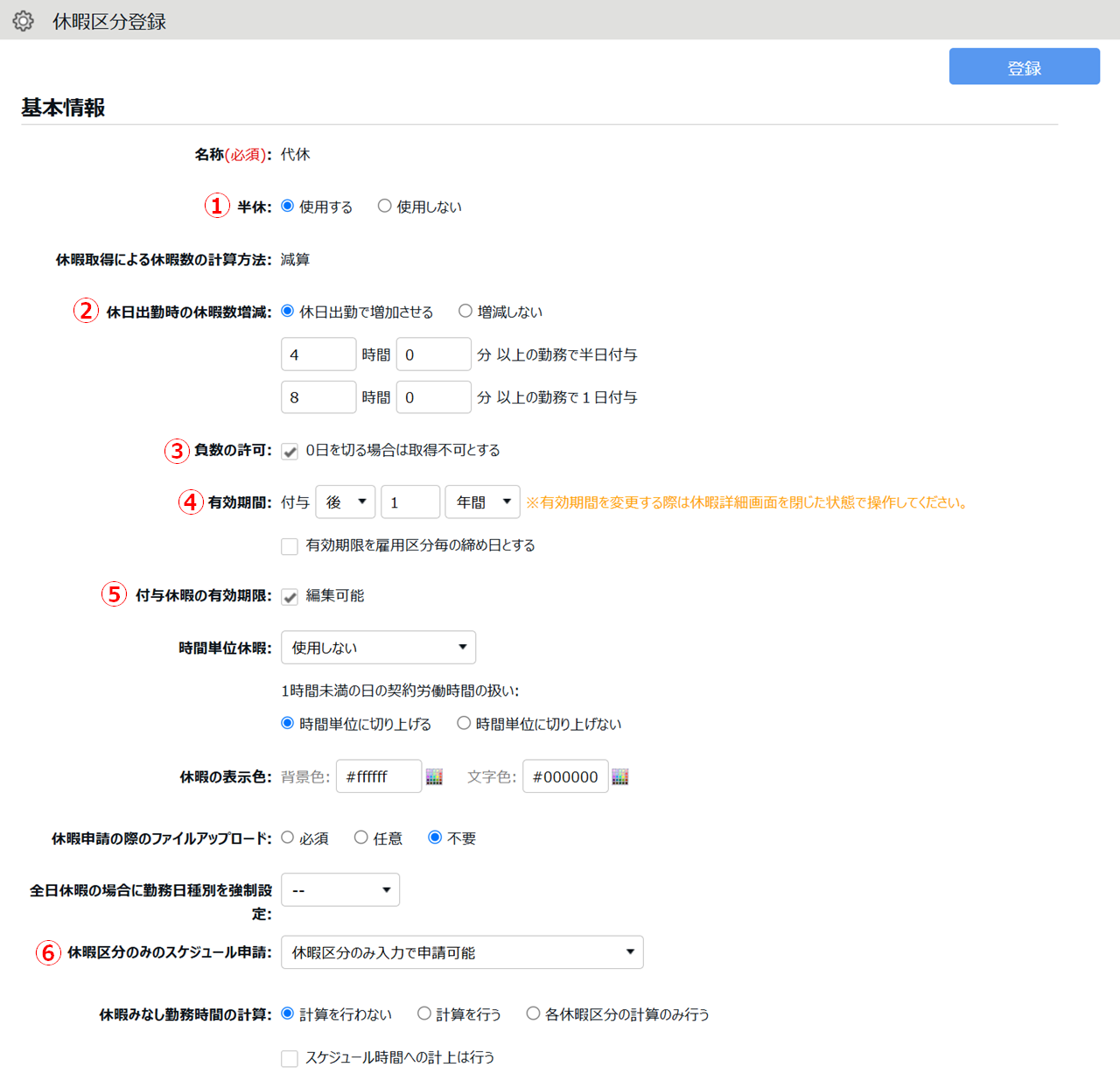Click the 1時間未満の日の契約労働時間の扱い label
The image size is (1120, 1081).
[400, 691]
